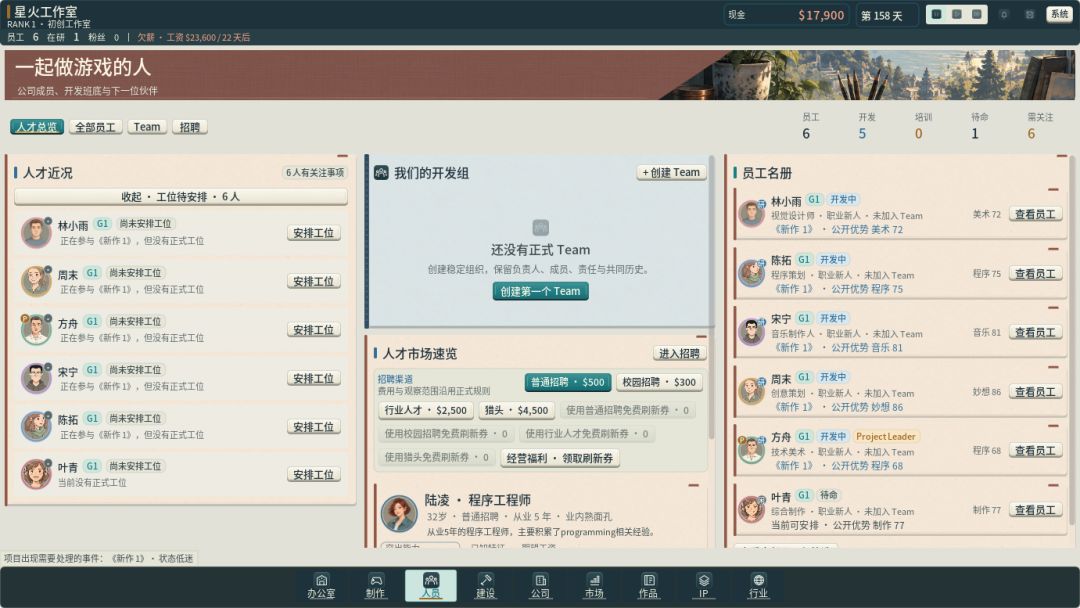This screenshot has width=1080, height=608.
Task: Click 叶青's avatar in 人才近况 list
Action: 36,474
